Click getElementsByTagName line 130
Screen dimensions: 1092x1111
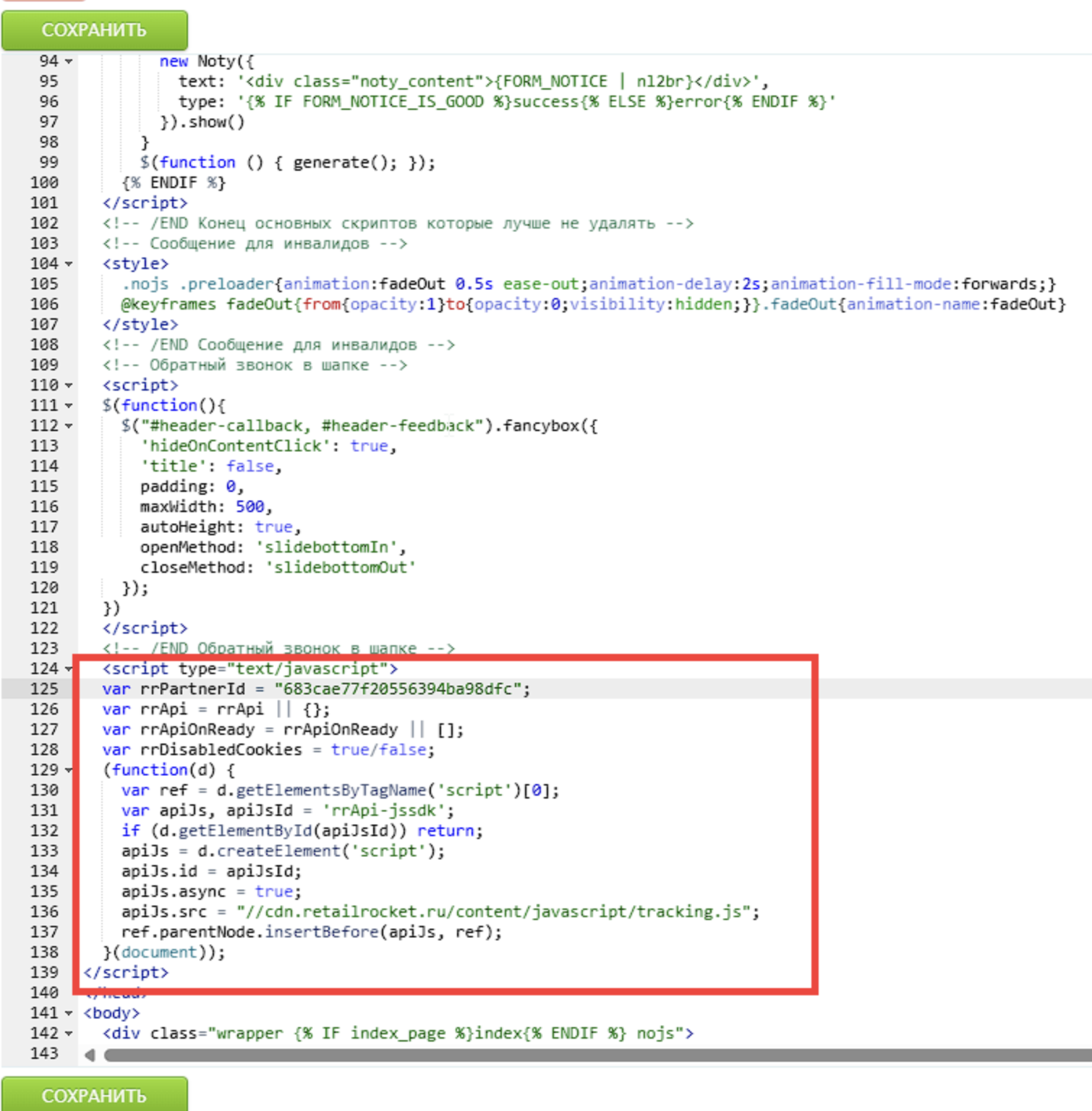coord(340,790)
